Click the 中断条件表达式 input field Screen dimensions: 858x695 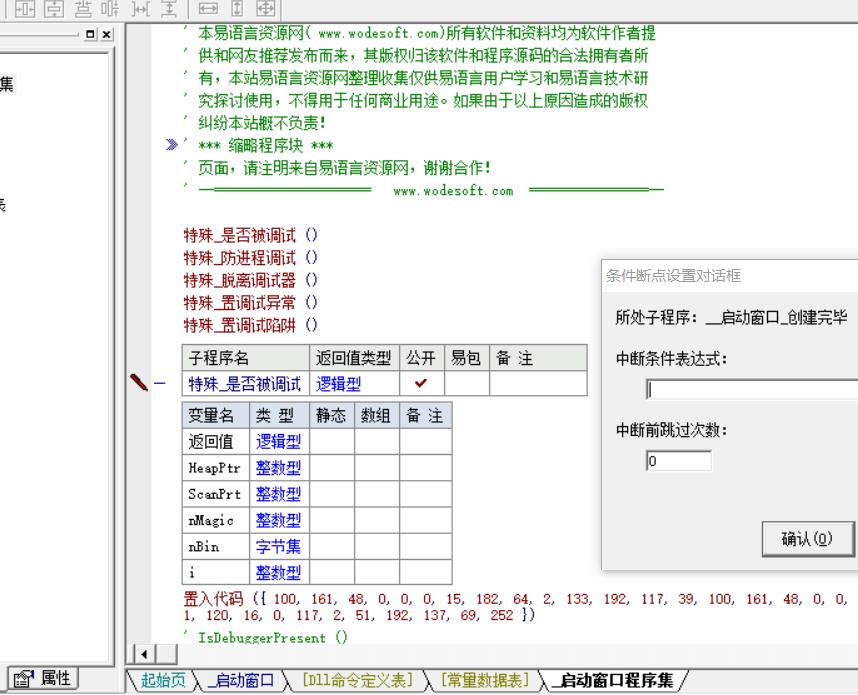(x=752, y=389)
